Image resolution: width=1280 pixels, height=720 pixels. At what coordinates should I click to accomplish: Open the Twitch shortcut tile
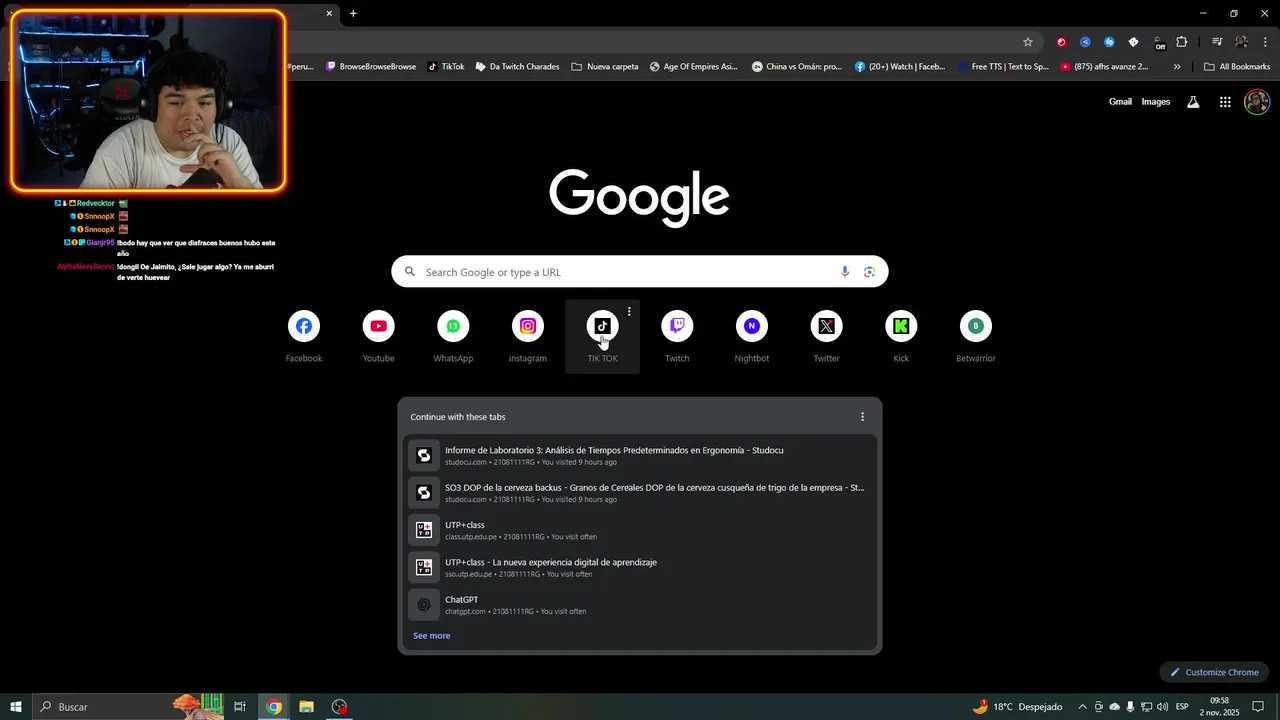[x=677, y=337]
